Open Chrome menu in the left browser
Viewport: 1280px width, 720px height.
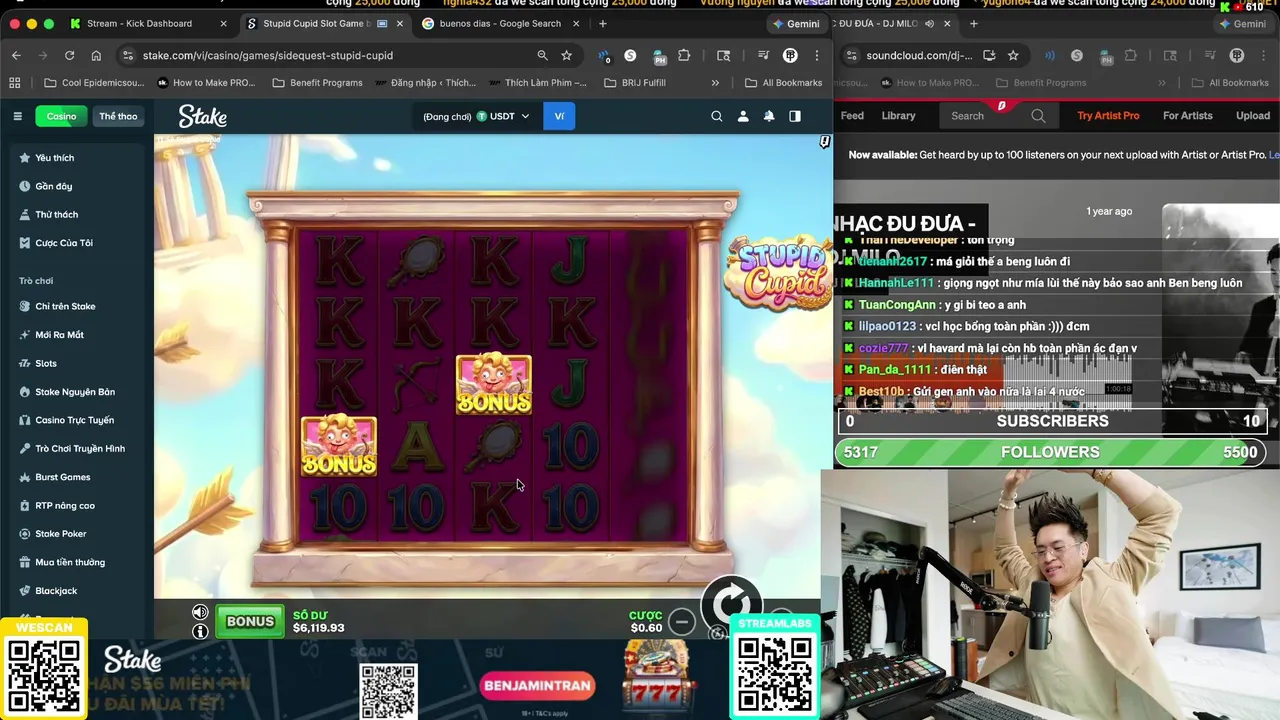tap(817, 55)
